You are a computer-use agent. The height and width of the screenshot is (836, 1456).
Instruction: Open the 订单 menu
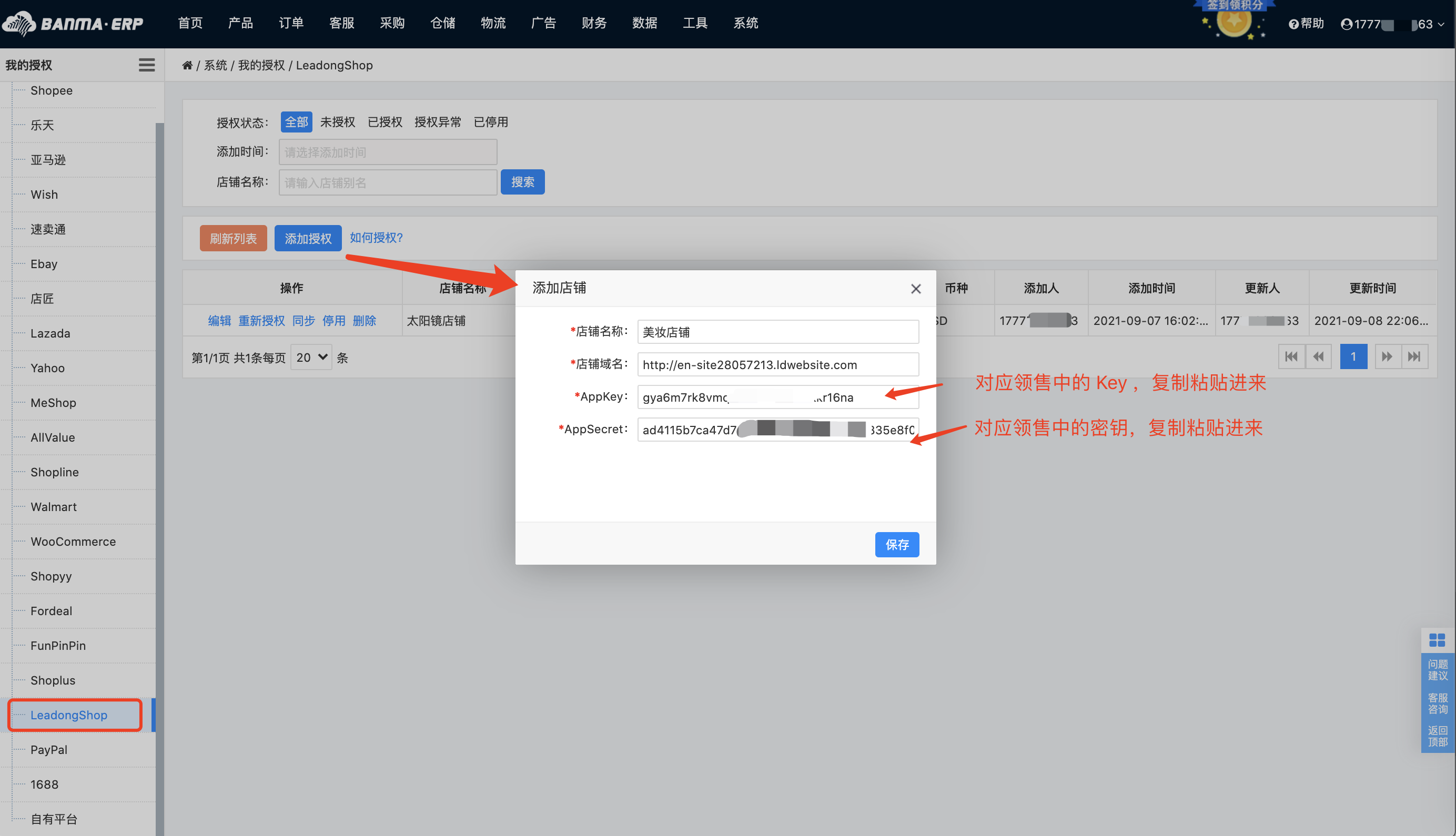point(291,23)
